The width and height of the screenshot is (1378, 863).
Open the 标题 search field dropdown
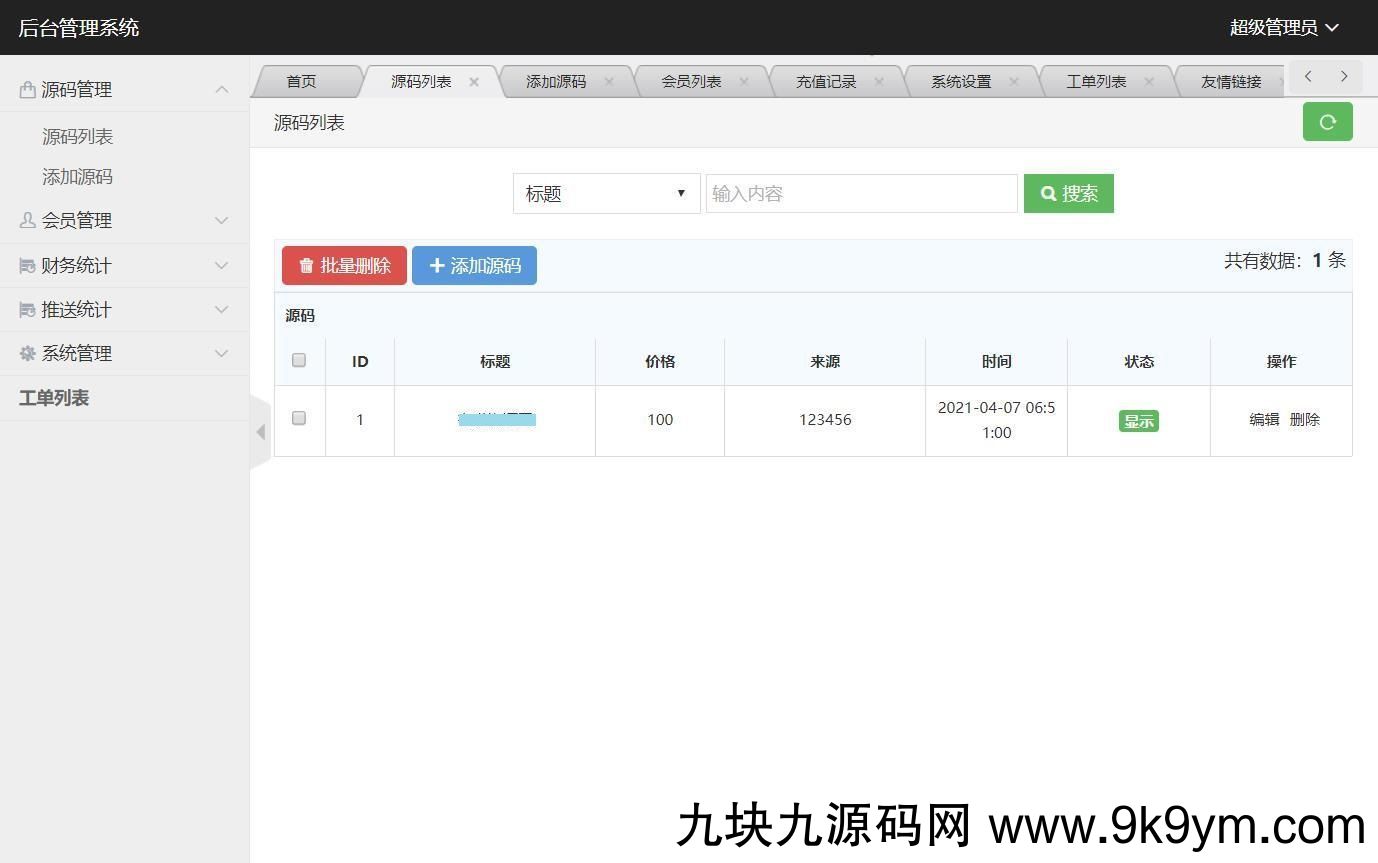[606, 194]
